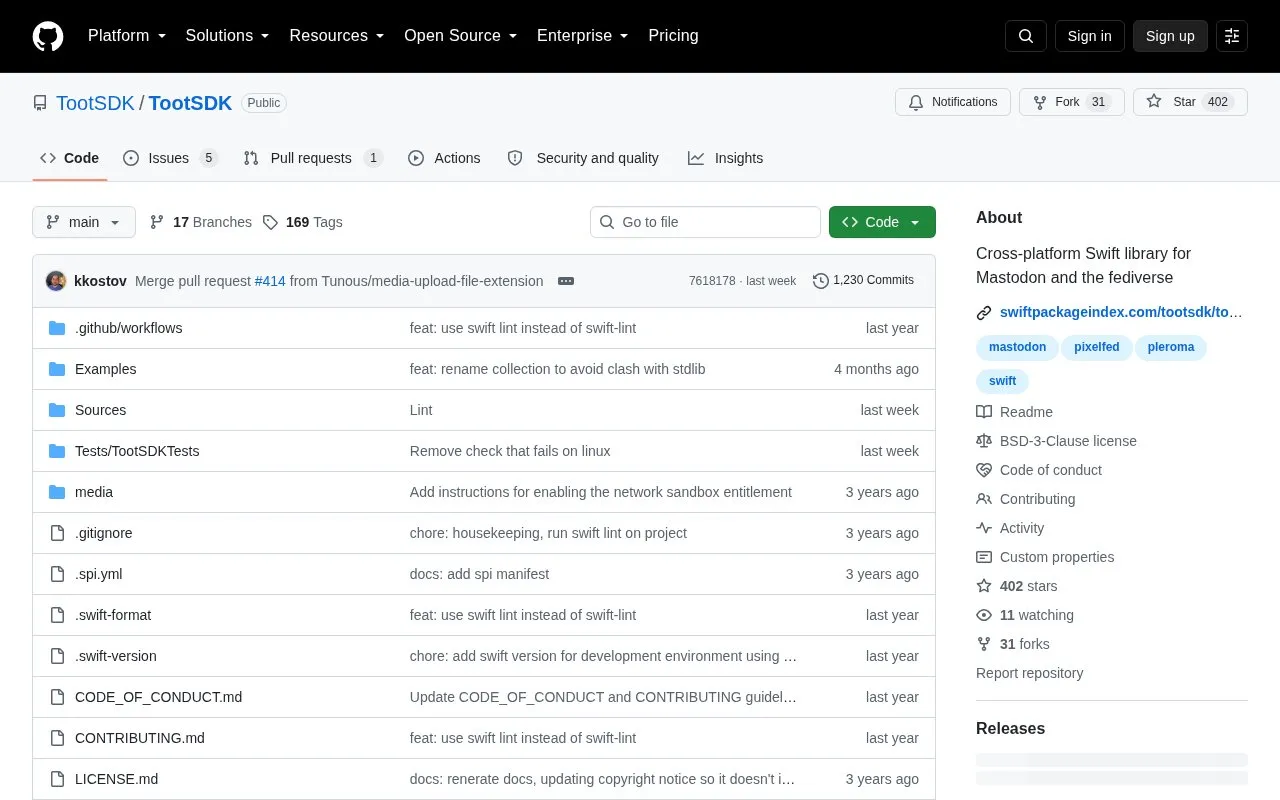Open the Releases heading link
This screenshot has width=1280, height=800.
pos(1010,728)
